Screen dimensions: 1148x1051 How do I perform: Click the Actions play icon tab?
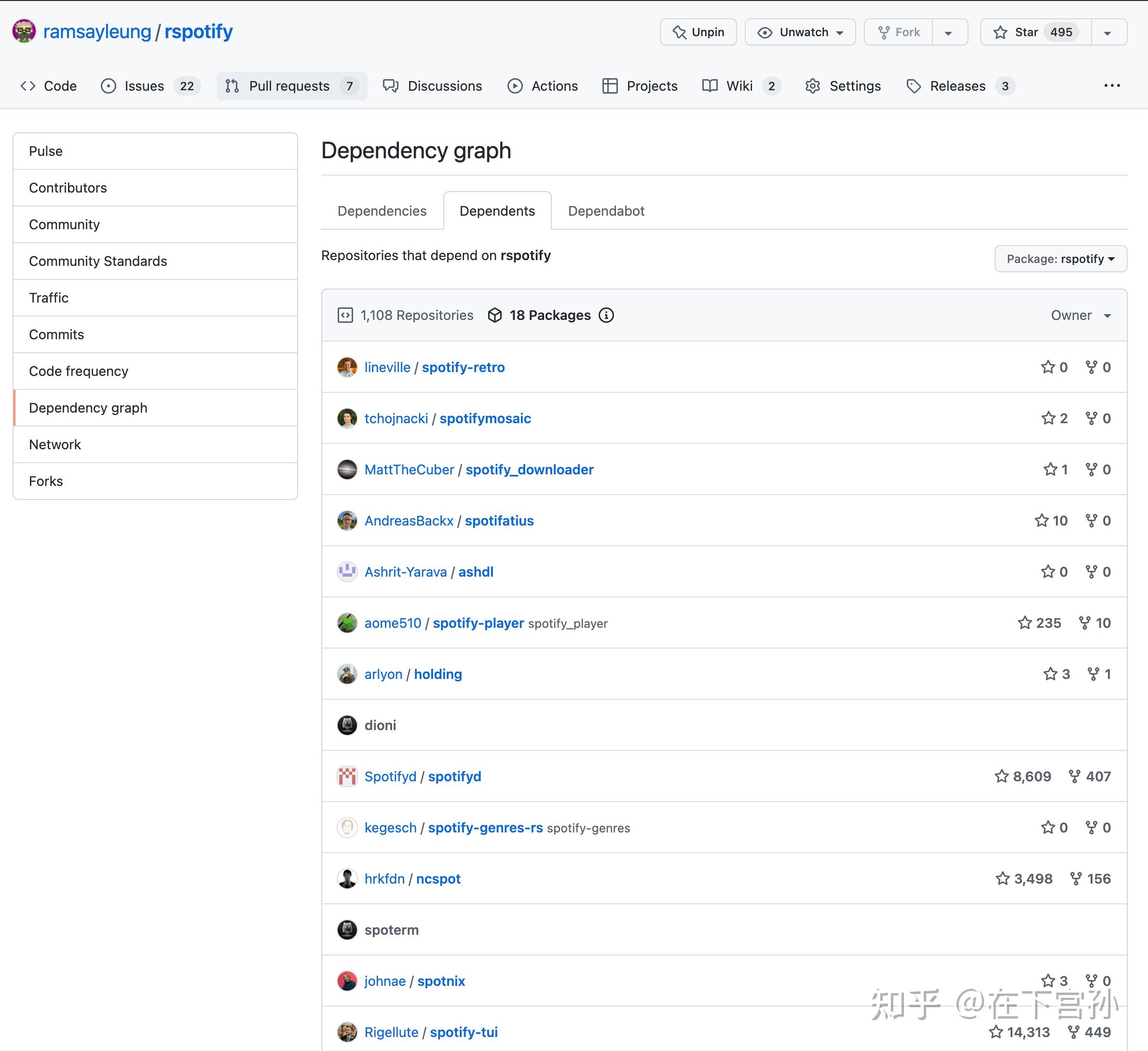543,86
